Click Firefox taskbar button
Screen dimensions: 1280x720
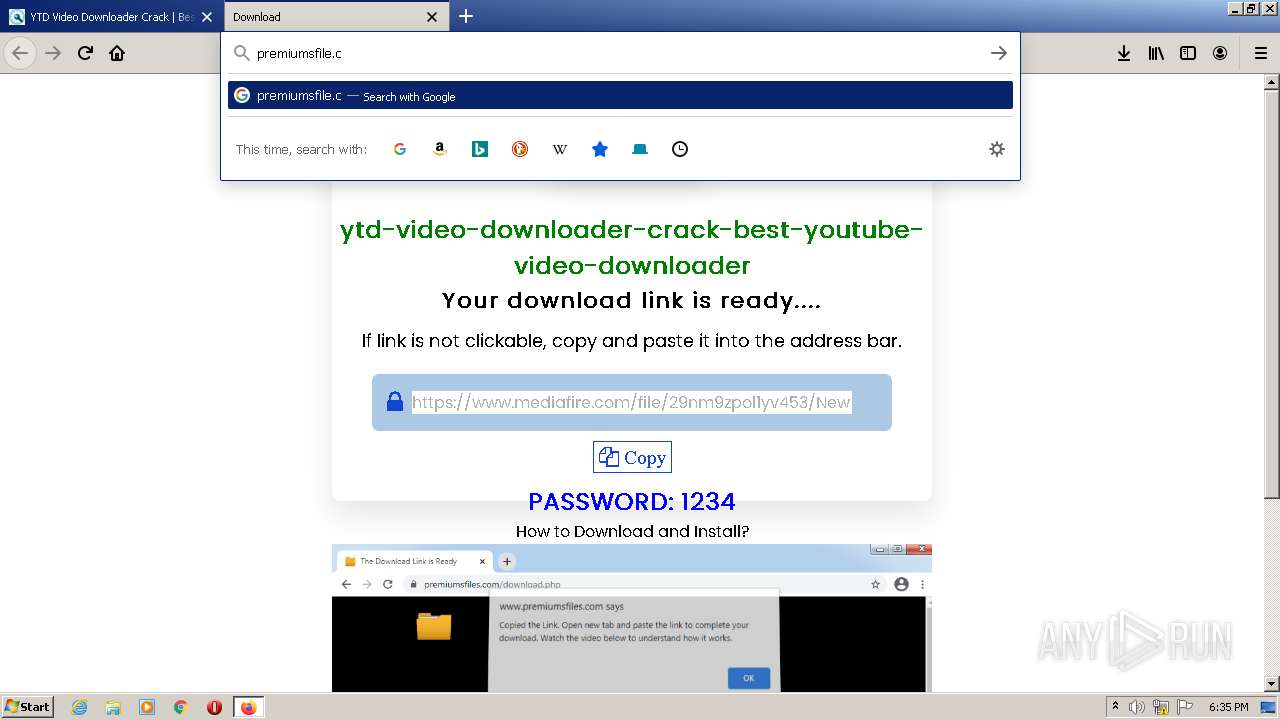pyautogui.click(x=248, y=707)
